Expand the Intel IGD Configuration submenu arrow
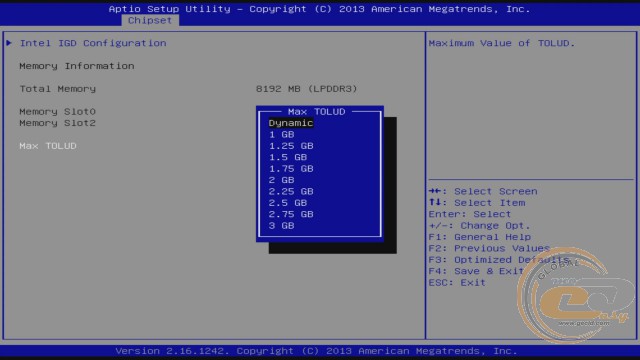640x360 pixels. (x=9, y=43)
